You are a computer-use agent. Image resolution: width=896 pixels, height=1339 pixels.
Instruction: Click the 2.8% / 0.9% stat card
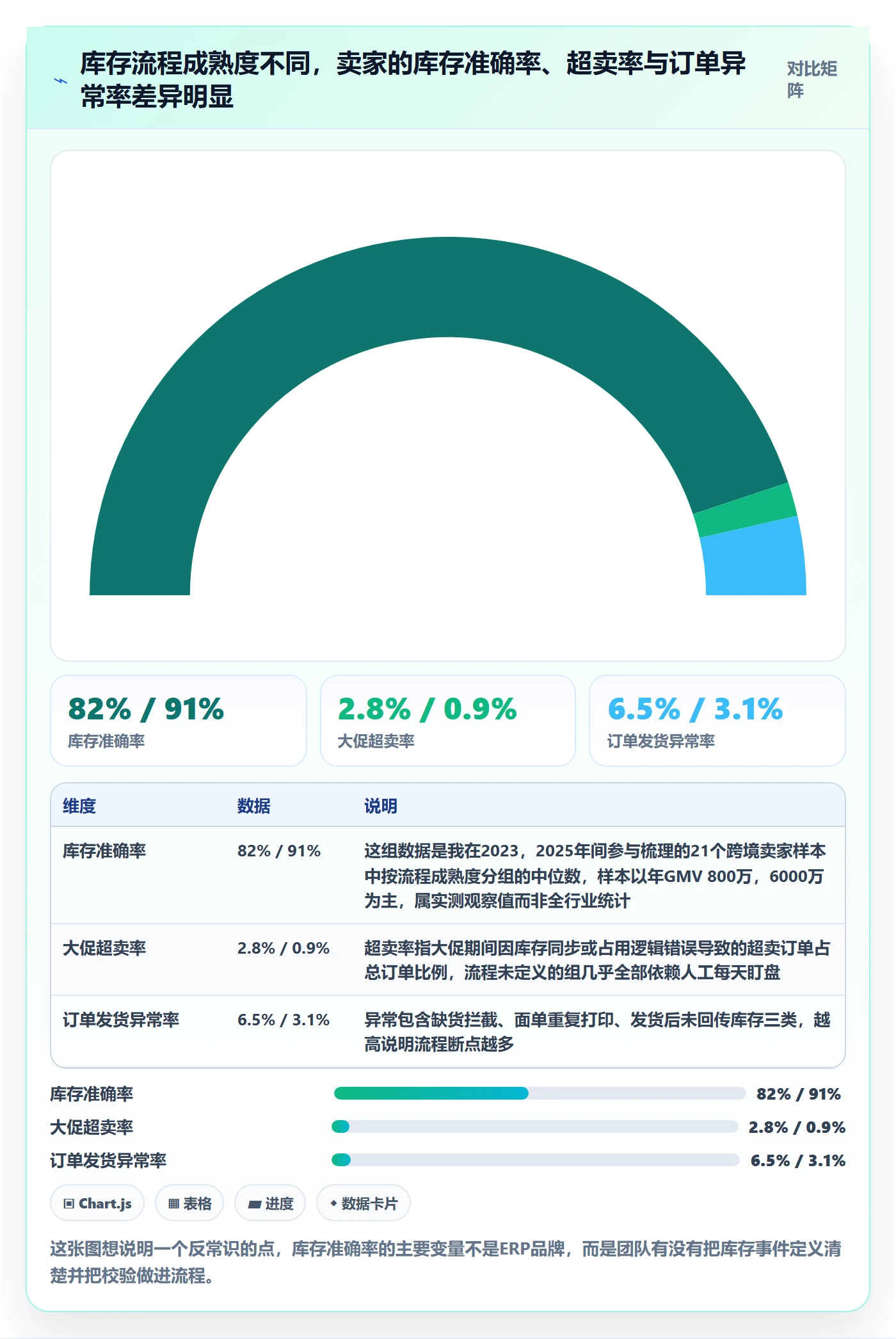coord(448,721)
